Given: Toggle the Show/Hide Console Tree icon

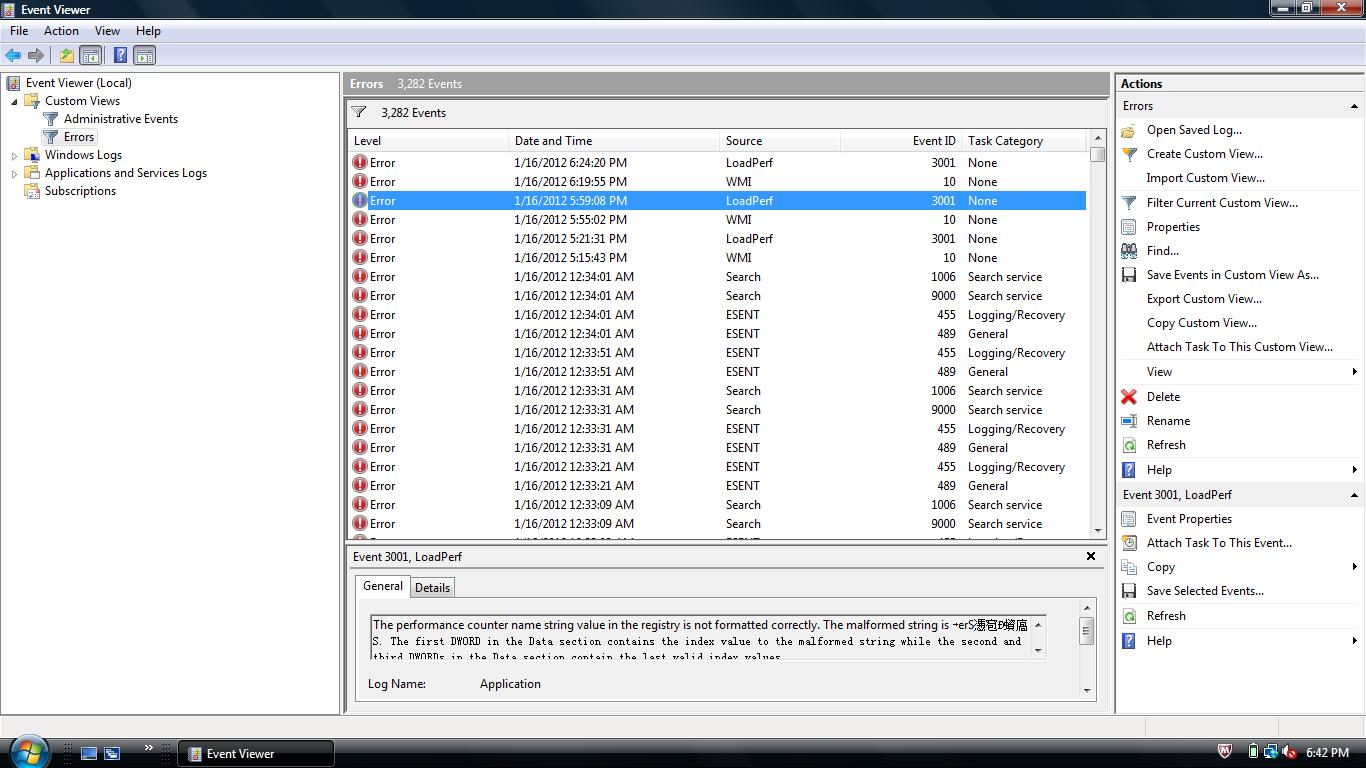Looking at the screenshot, I should (x=90, y=56).
